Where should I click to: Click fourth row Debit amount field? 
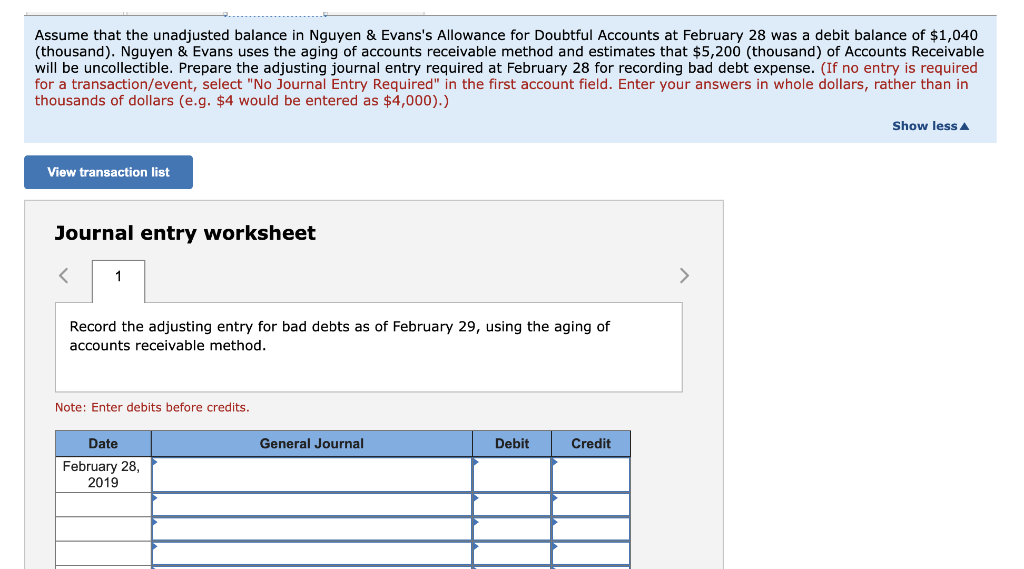[512, 553]
